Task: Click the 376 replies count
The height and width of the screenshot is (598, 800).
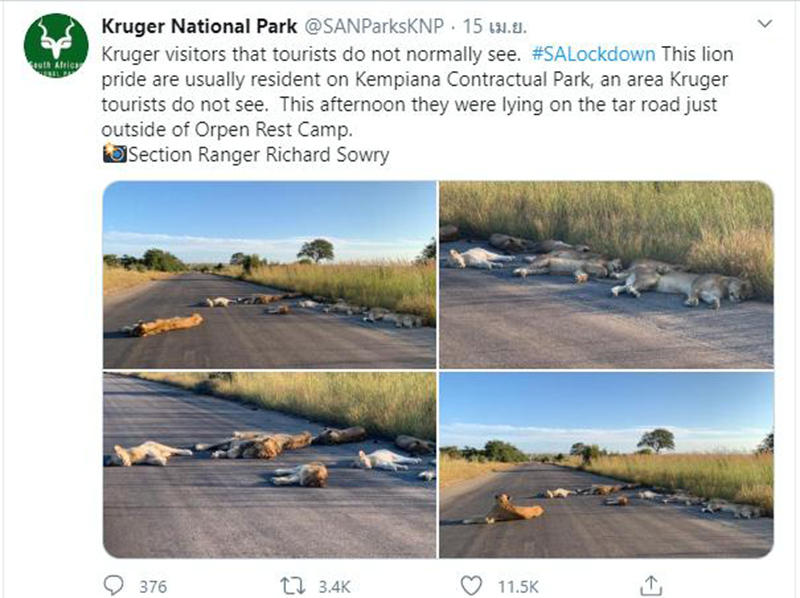Action: click(153, 585)
